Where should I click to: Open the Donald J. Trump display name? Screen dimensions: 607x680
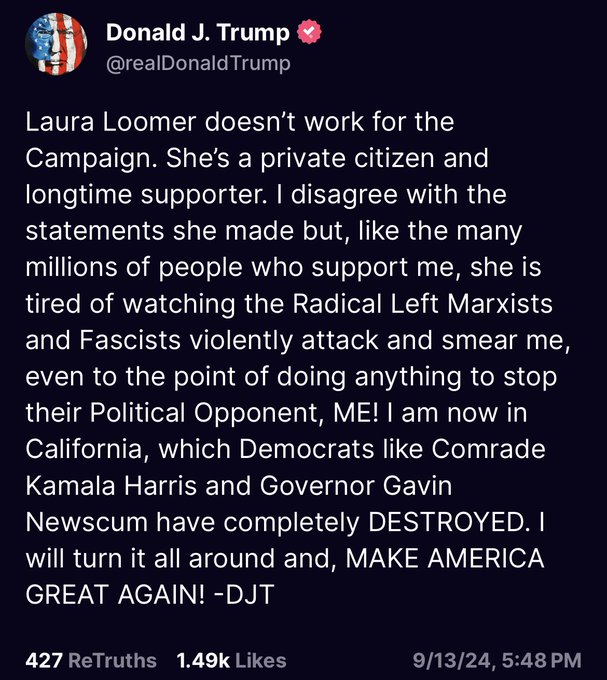(198, 33)
